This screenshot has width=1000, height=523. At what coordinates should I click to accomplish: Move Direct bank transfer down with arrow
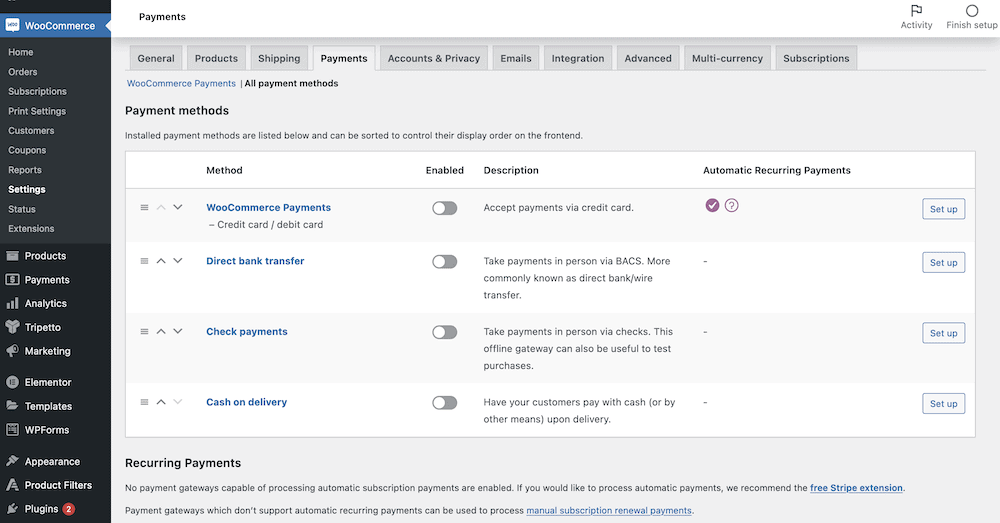tap(178, 261)
